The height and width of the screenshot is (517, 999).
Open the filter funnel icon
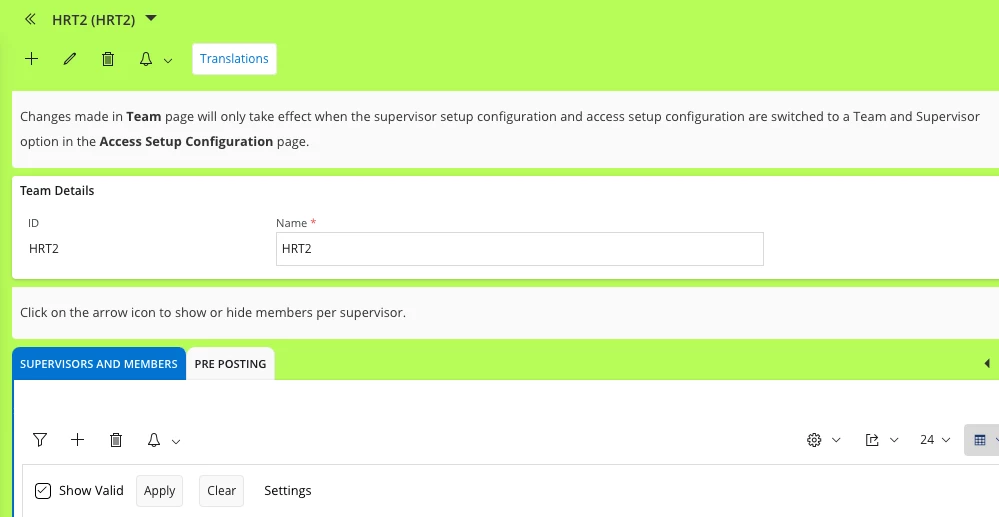[x=40, y=440]
